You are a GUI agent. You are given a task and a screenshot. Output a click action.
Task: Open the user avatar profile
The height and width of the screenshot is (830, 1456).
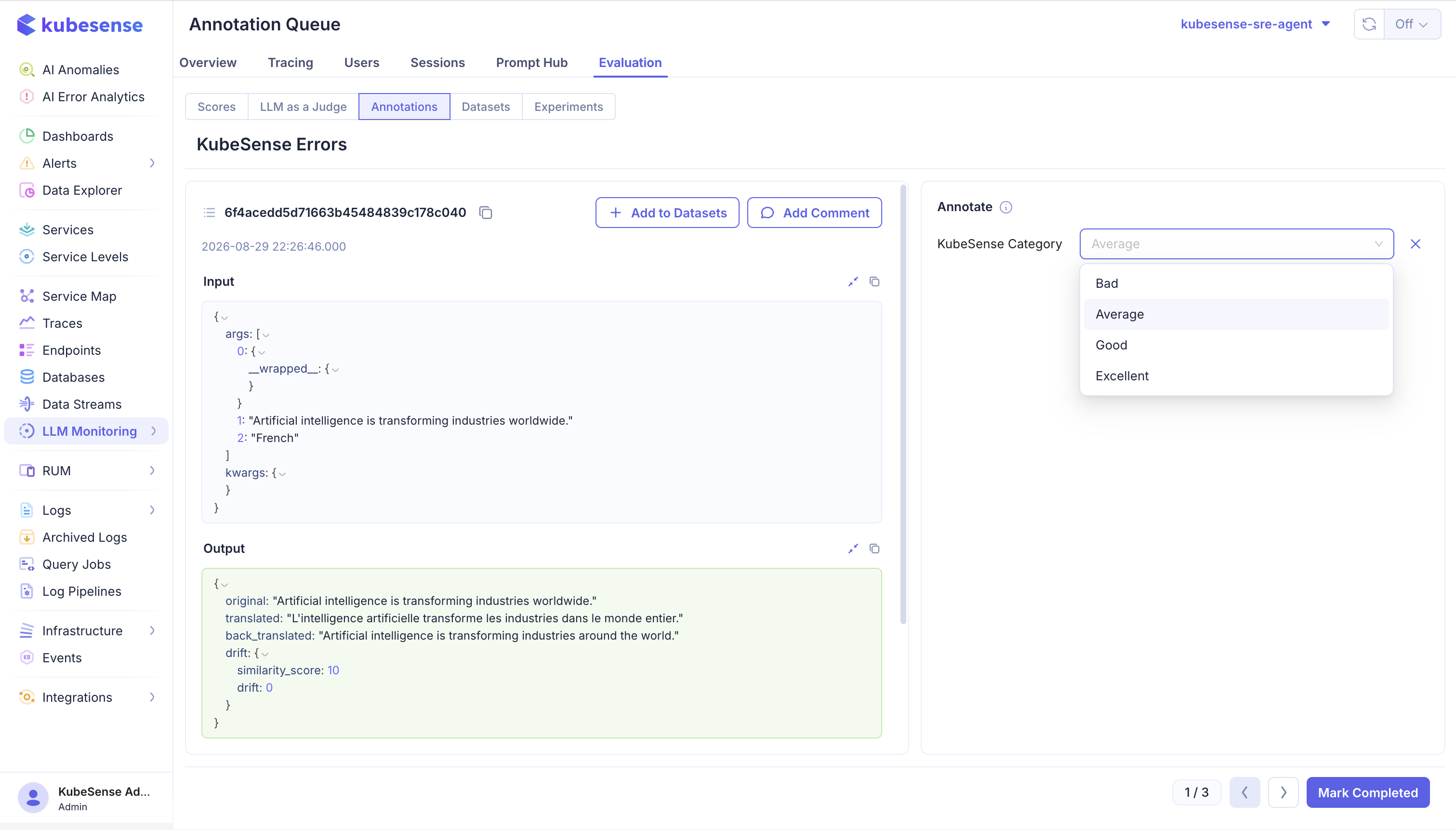pos(33,798)
